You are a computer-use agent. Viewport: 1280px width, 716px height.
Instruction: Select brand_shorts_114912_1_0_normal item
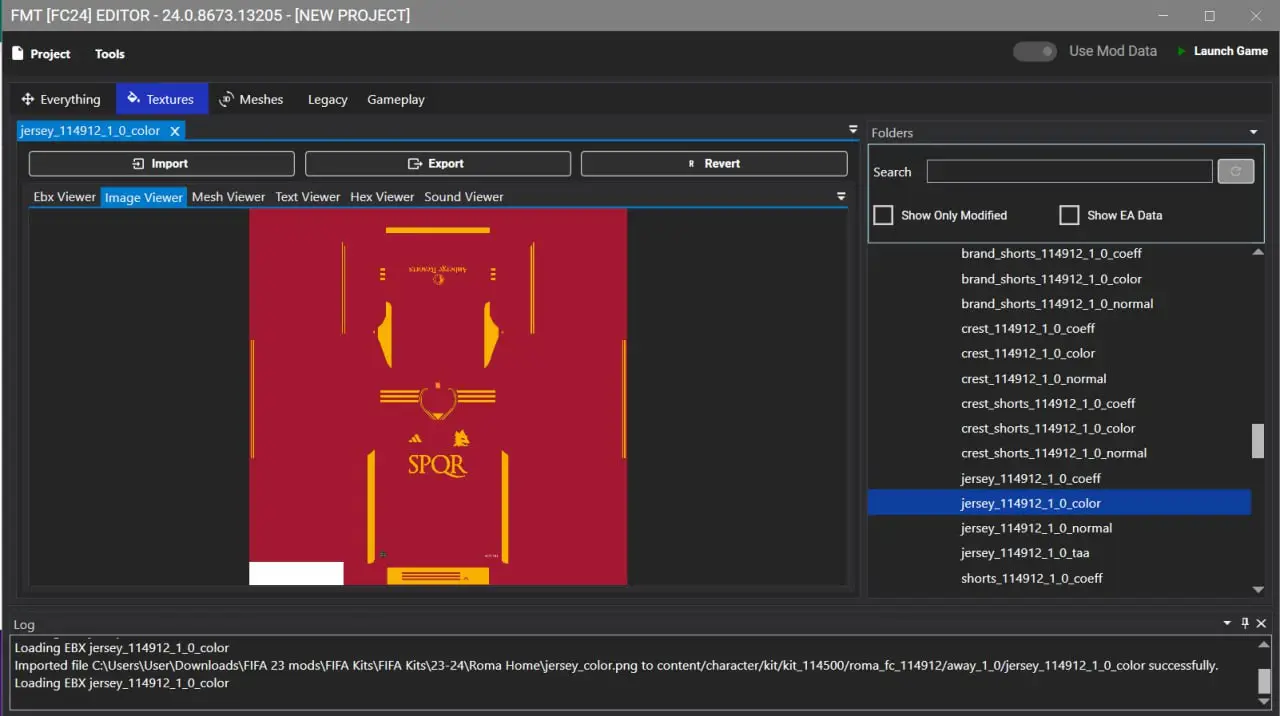(x=1057, y=304)
